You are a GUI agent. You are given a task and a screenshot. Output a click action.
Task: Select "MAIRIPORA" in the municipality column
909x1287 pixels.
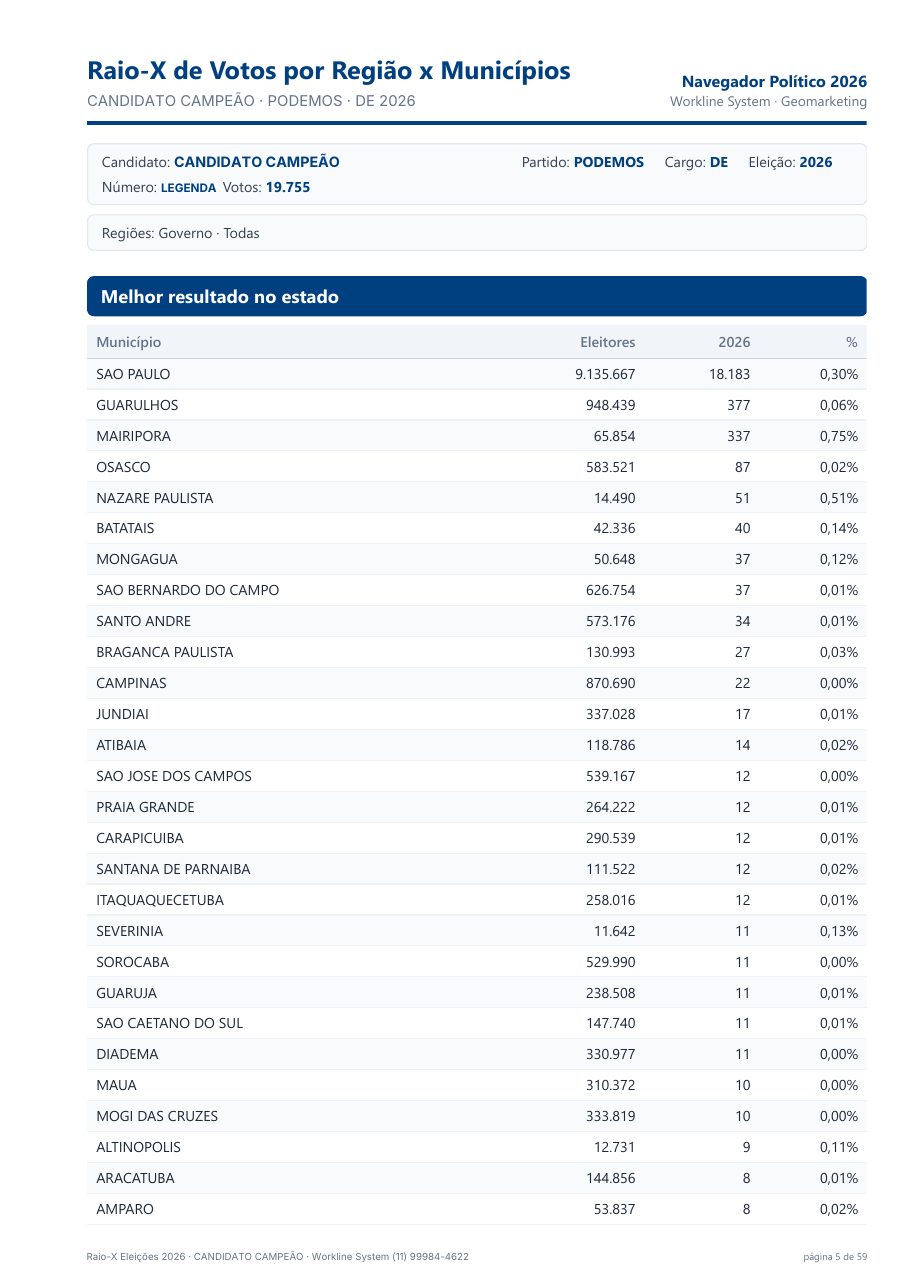[133, 436]
